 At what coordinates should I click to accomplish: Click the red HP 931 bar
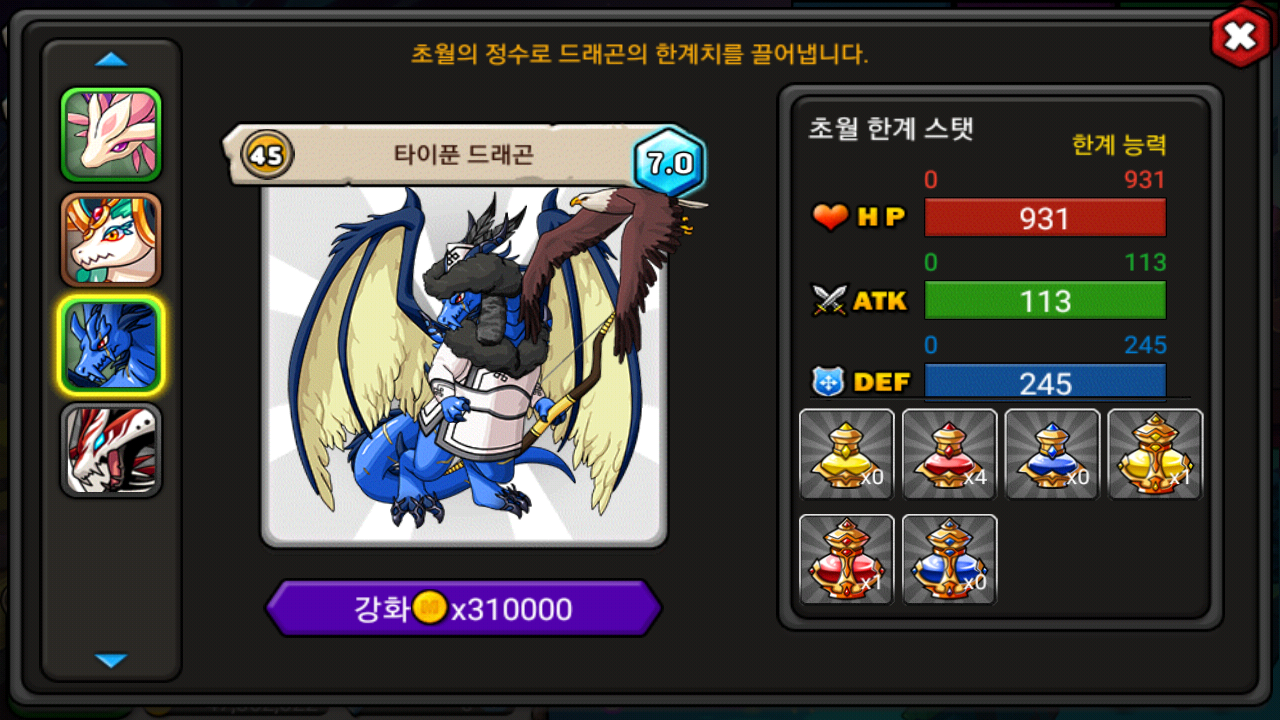click(1045, 218)
